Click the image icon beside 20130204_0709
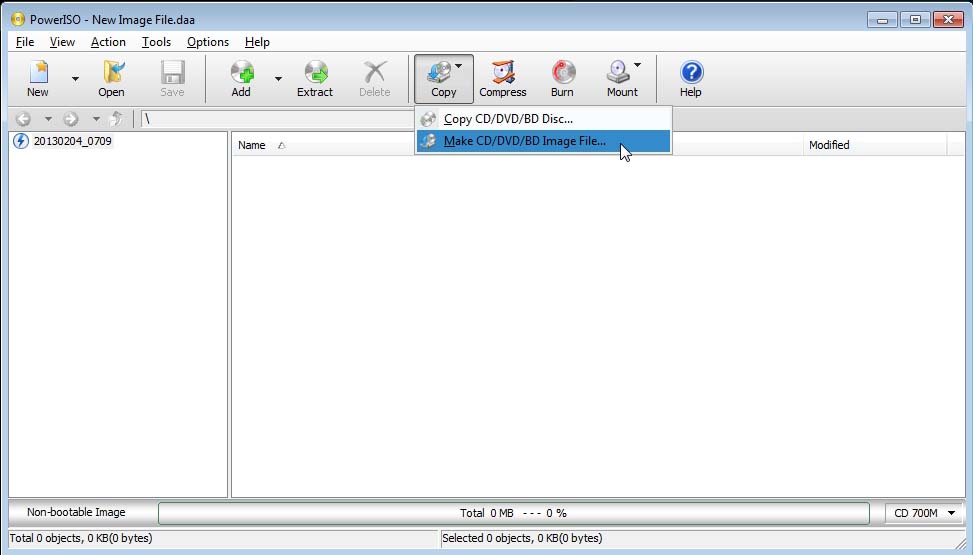 tap(20, 141)
